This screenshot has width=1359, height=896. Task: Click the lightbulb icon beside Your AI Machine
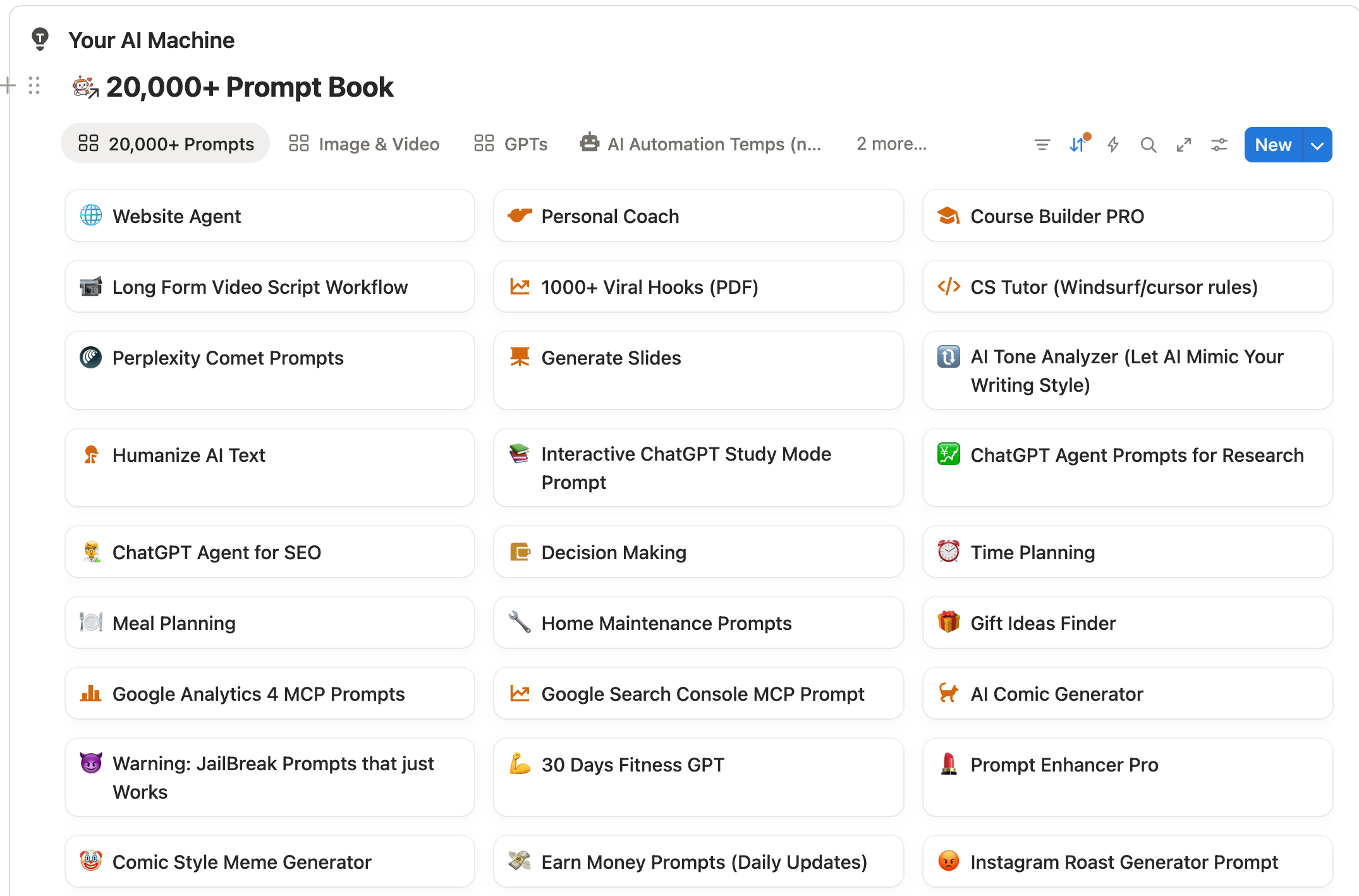click(x=40, y=39)
